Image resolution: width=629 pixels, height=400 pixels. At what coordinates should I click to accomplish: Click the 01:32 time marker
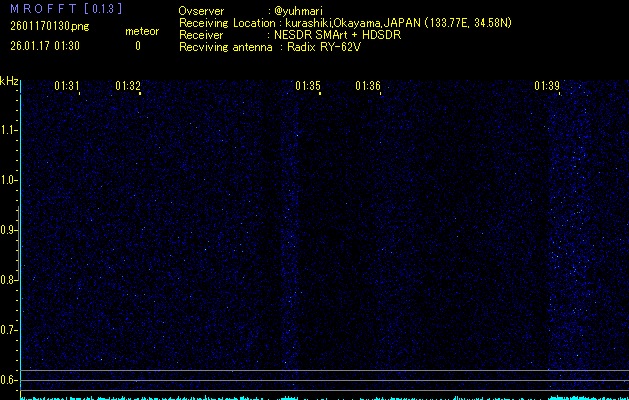128,86
